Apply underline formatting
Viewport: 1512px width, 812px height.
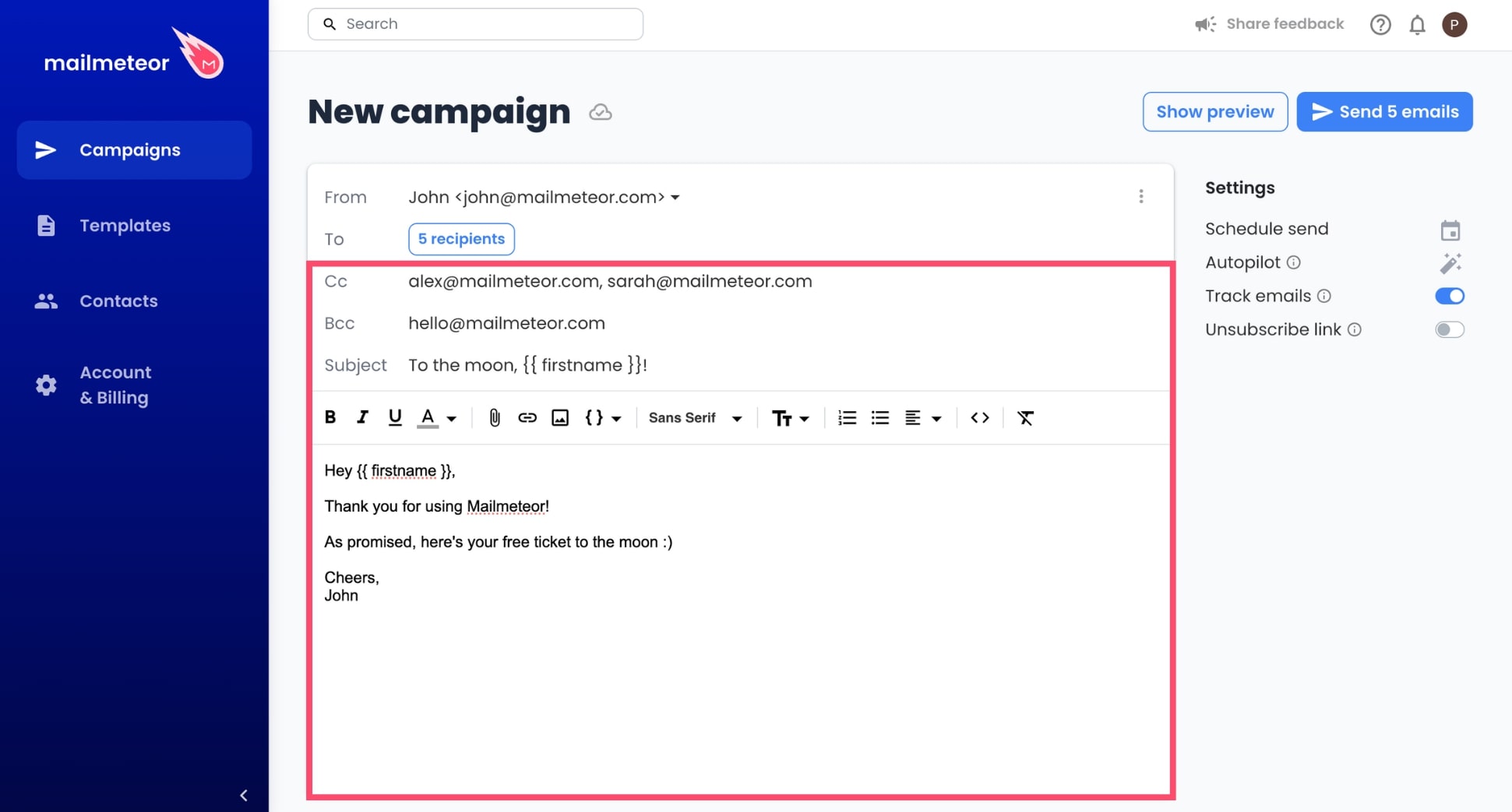tap(395, 417)
